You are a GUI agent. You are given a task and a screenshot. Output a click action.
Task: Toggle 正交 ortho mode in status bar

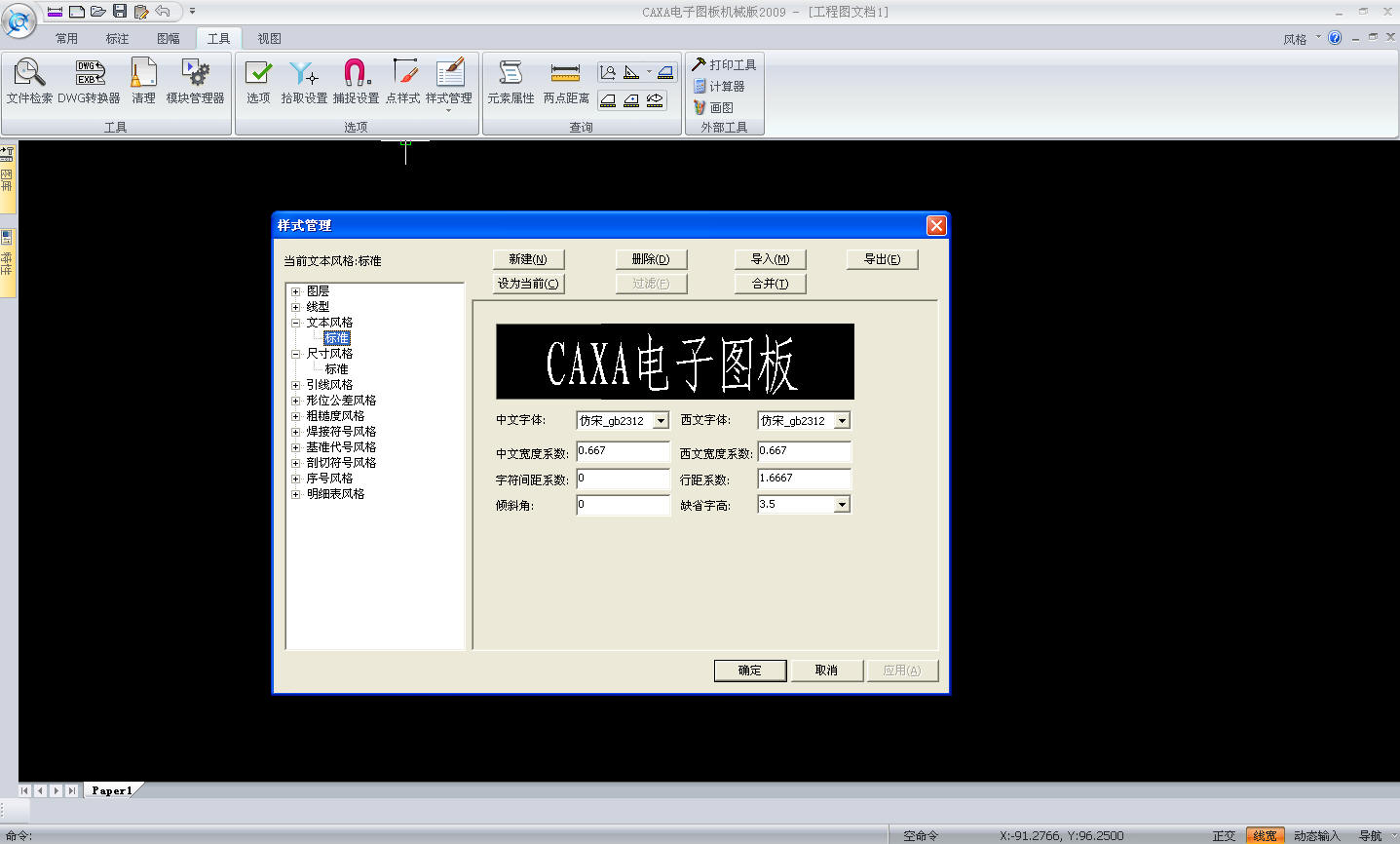tap(1224, 836)
